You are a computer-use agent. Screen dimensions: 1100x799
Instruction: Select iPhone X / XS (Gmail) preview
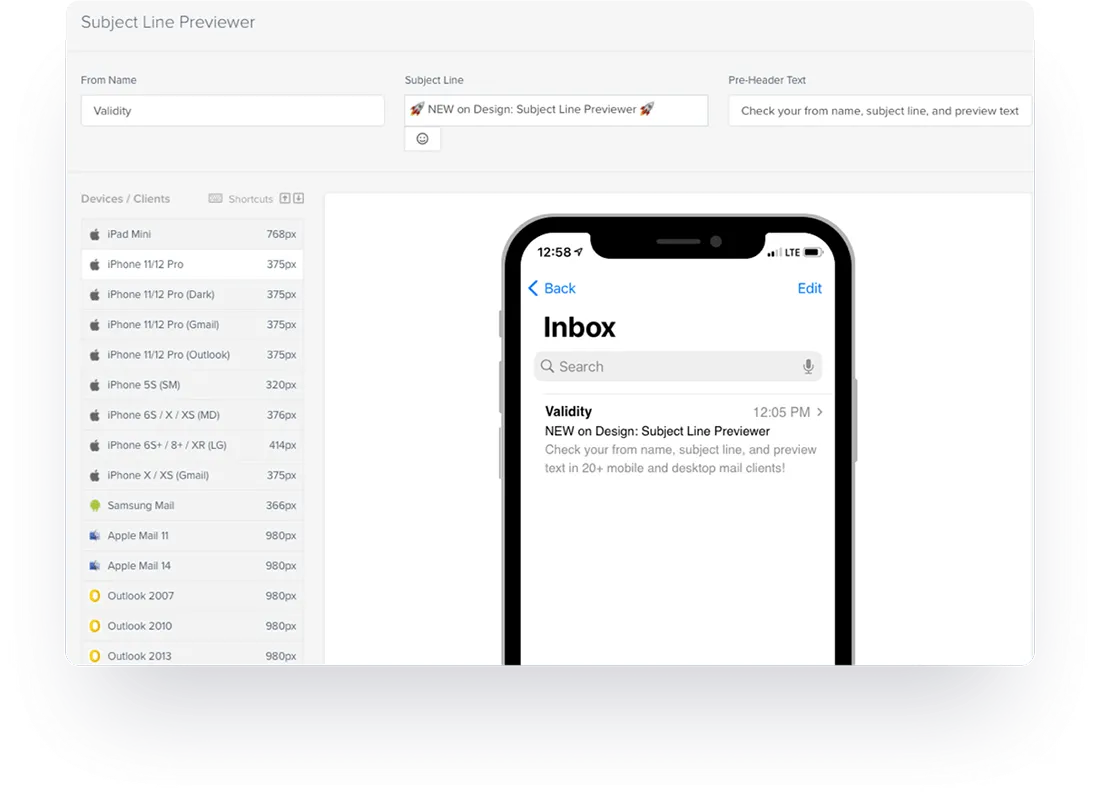pyautogui.click(x=192, y=476)
